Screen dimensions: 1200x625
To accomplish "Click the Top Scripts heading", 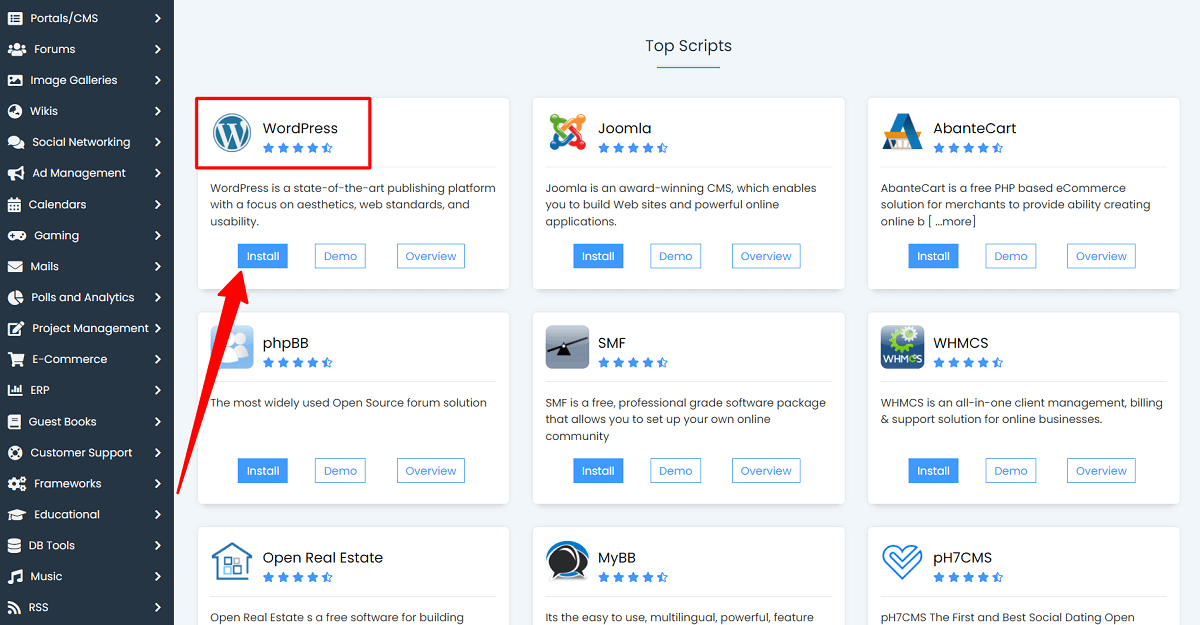I will coord(688,45).
